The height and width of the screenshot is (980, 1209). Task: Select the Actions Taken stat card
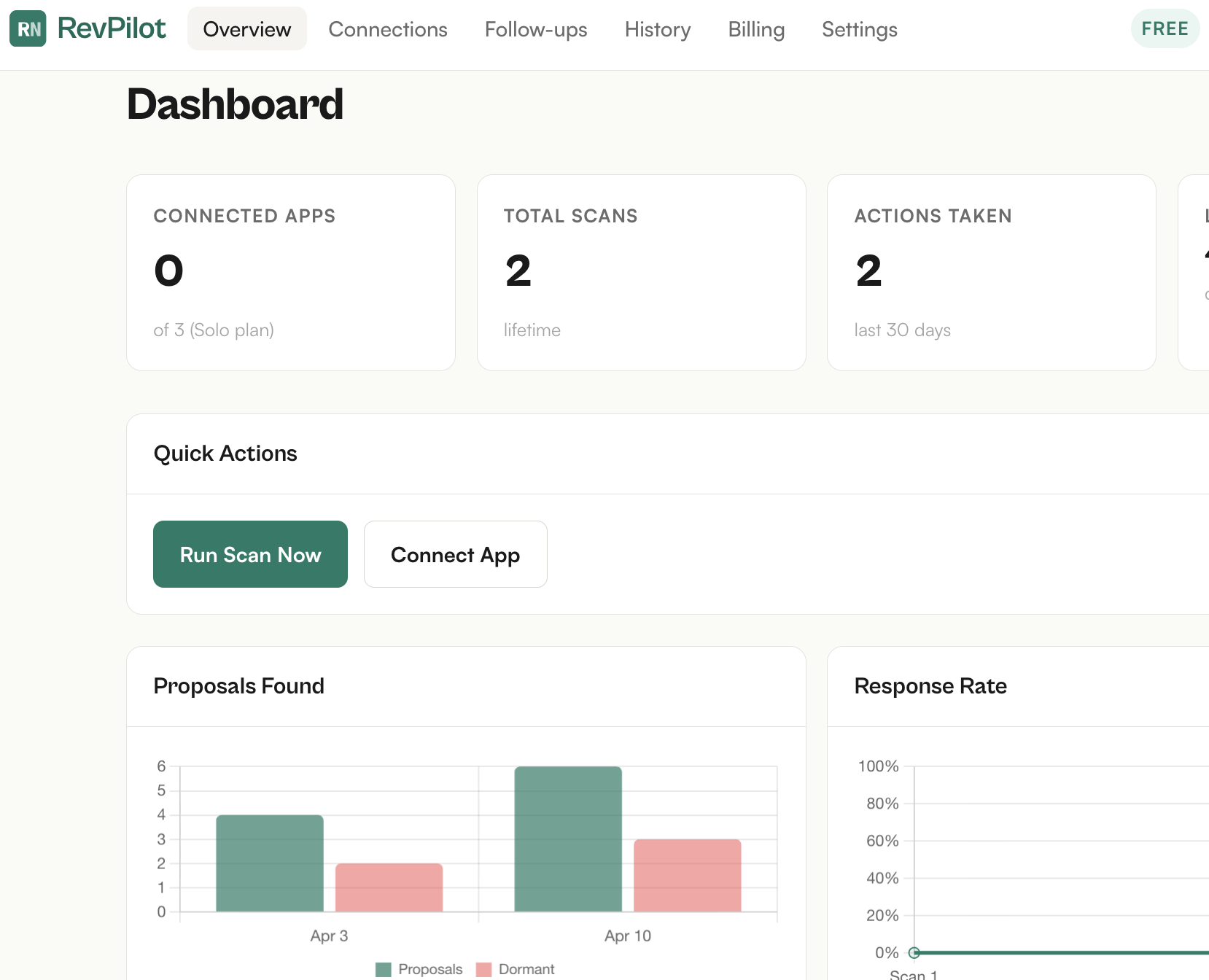pyautogui.click(x=992, y=273)
